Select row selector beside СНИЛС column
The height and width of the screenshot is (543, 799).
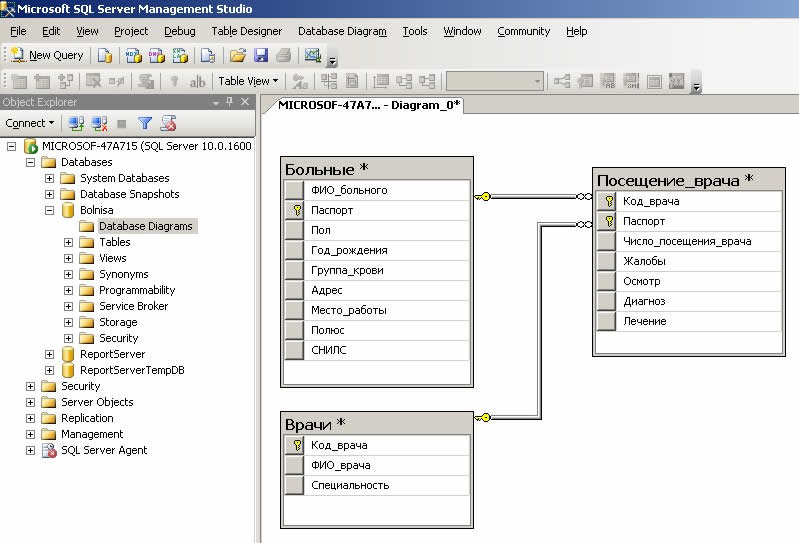(294, 350)
